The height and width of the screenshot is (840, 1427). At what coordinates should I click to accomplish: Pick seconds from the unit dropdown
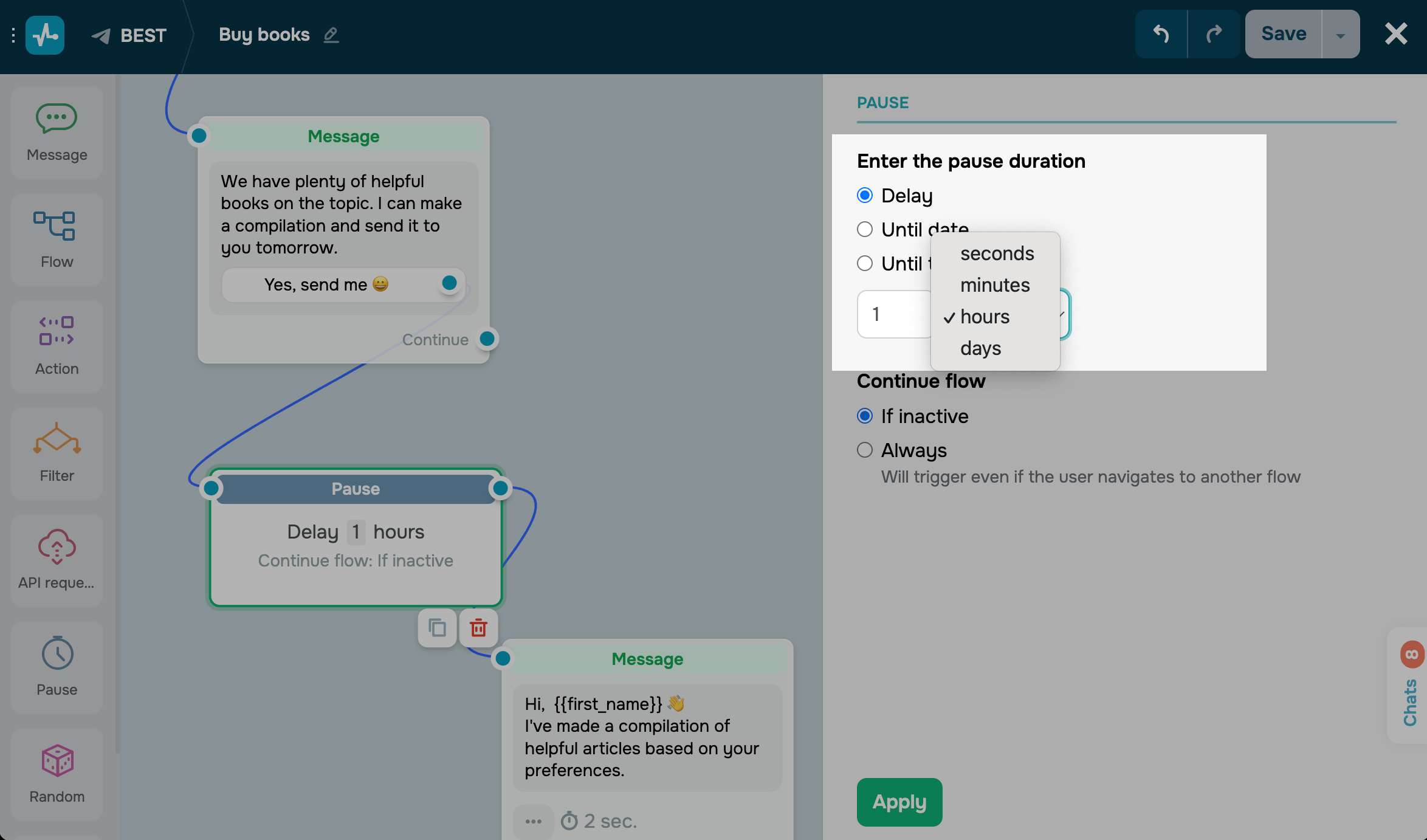(x=997, y=253)
